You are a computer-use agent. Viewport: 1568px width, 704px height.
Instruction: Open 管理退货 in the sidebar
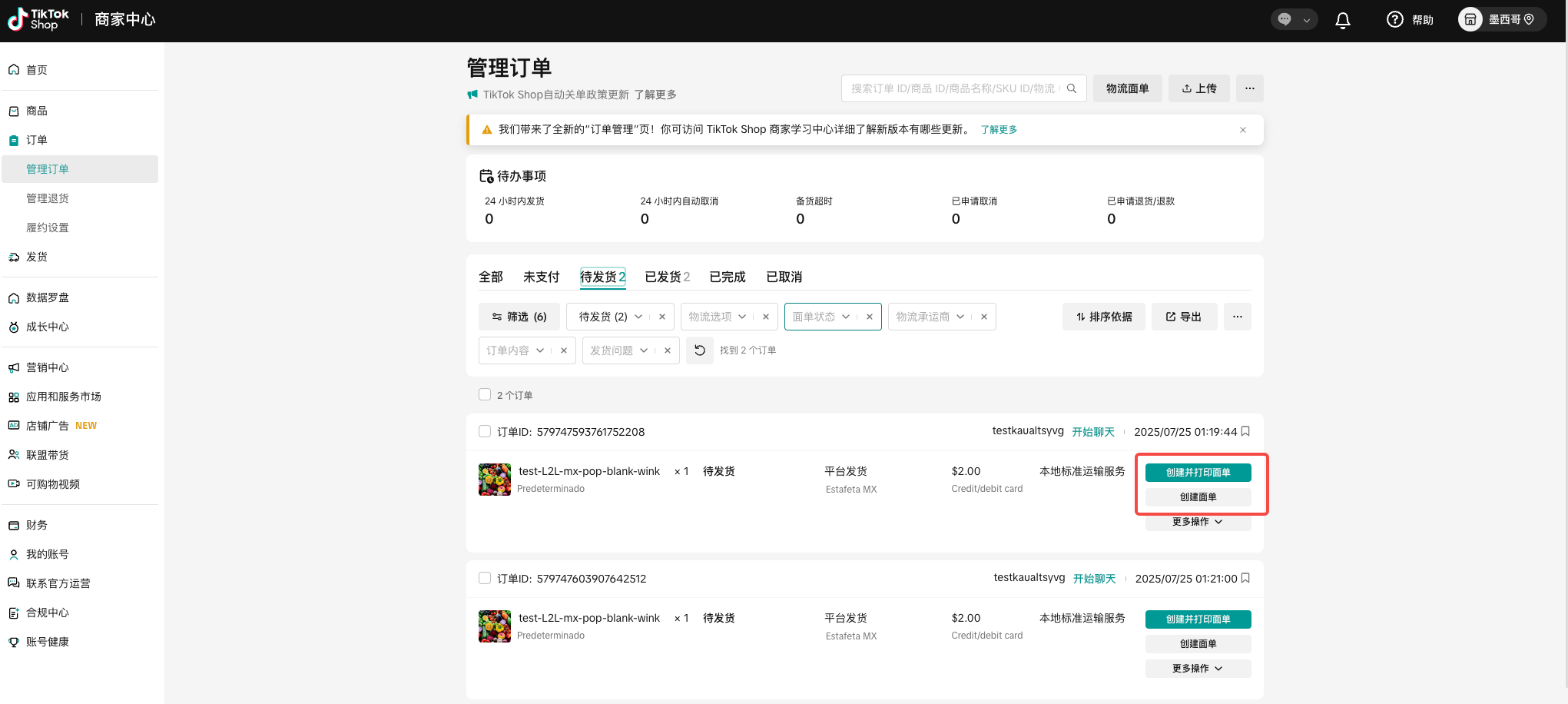point(48,198)
